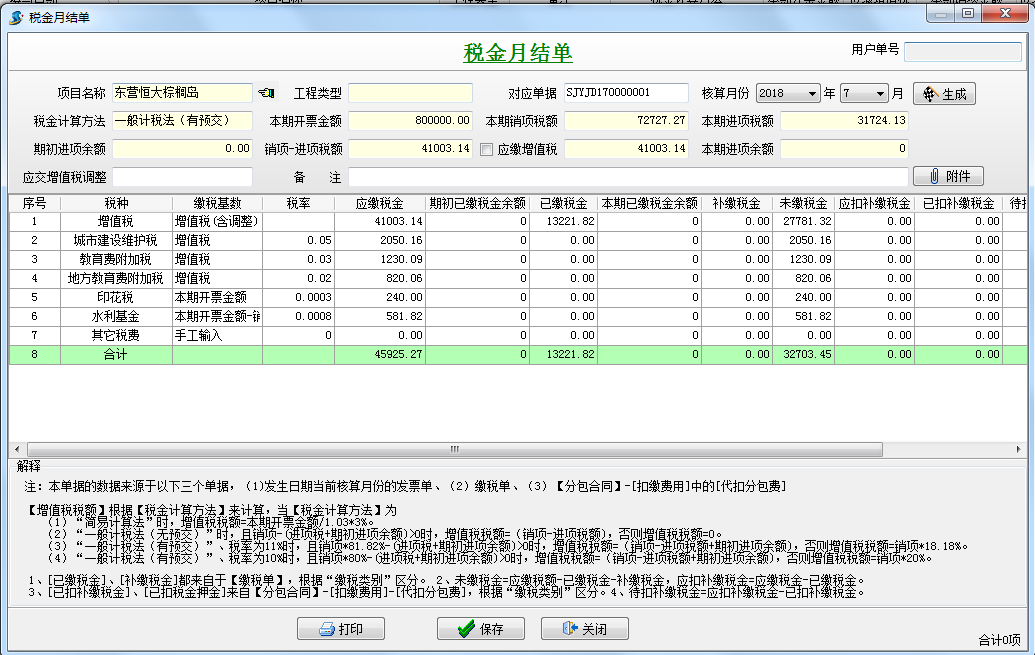The width and height of the screenshot is (1035, 655).
Task: Click the 对应单据 field with SJYJD170000001
Action: (x=626, y=93)
